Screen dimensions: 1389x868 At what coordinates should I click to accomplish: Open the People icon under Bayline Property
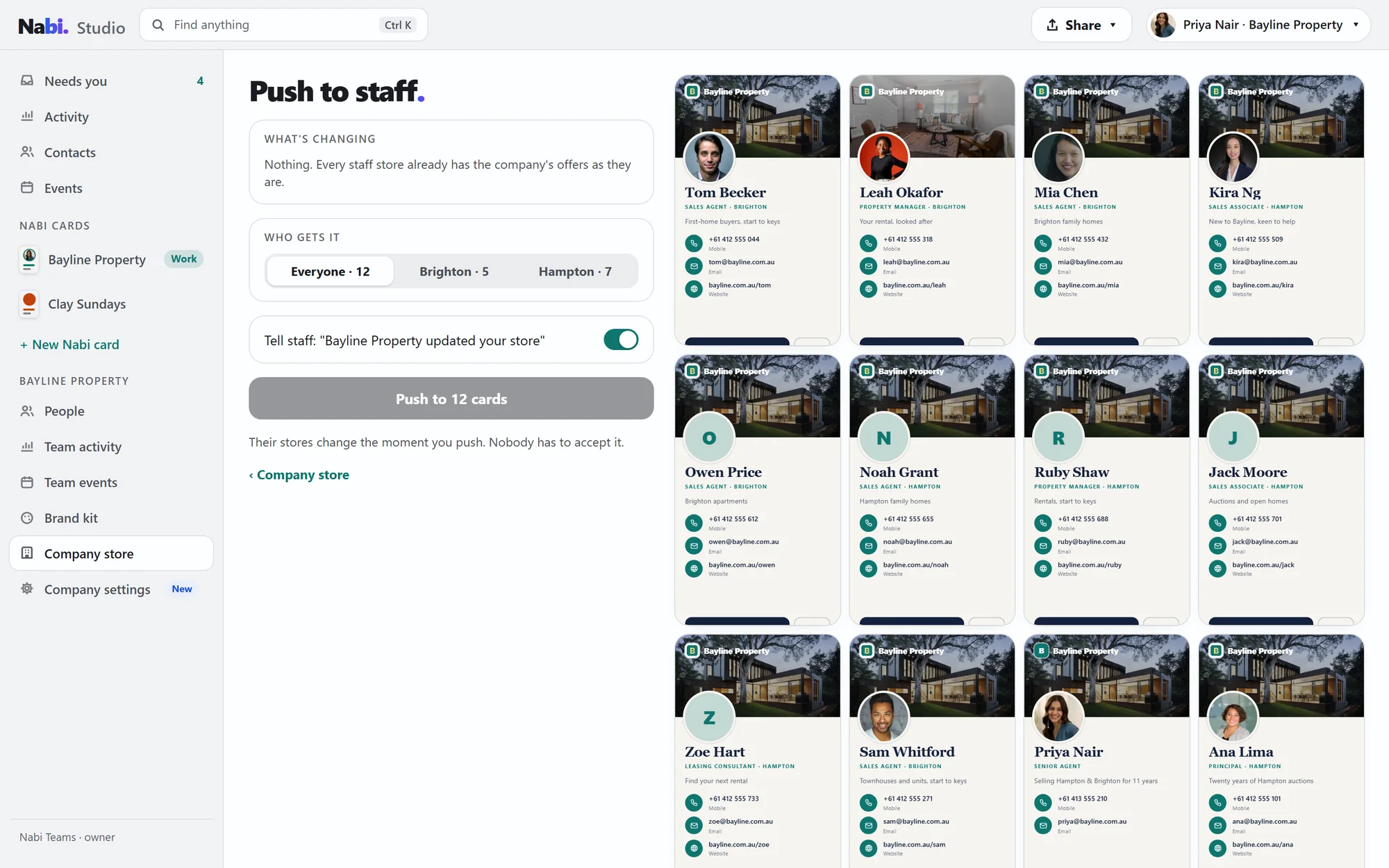[27, 410]
